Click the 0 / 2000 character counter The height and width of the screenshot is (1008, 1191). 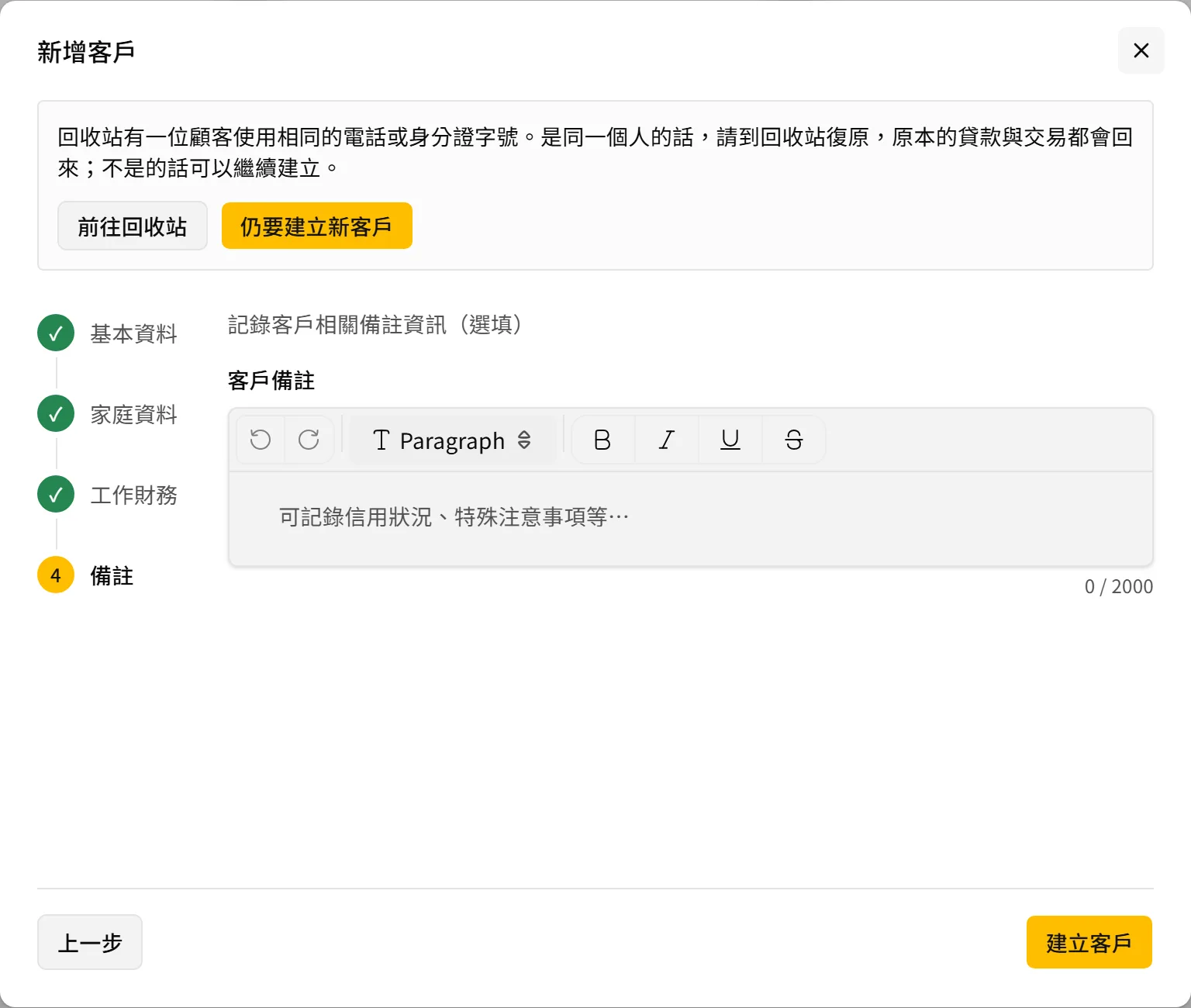(x=1118, y=586)
